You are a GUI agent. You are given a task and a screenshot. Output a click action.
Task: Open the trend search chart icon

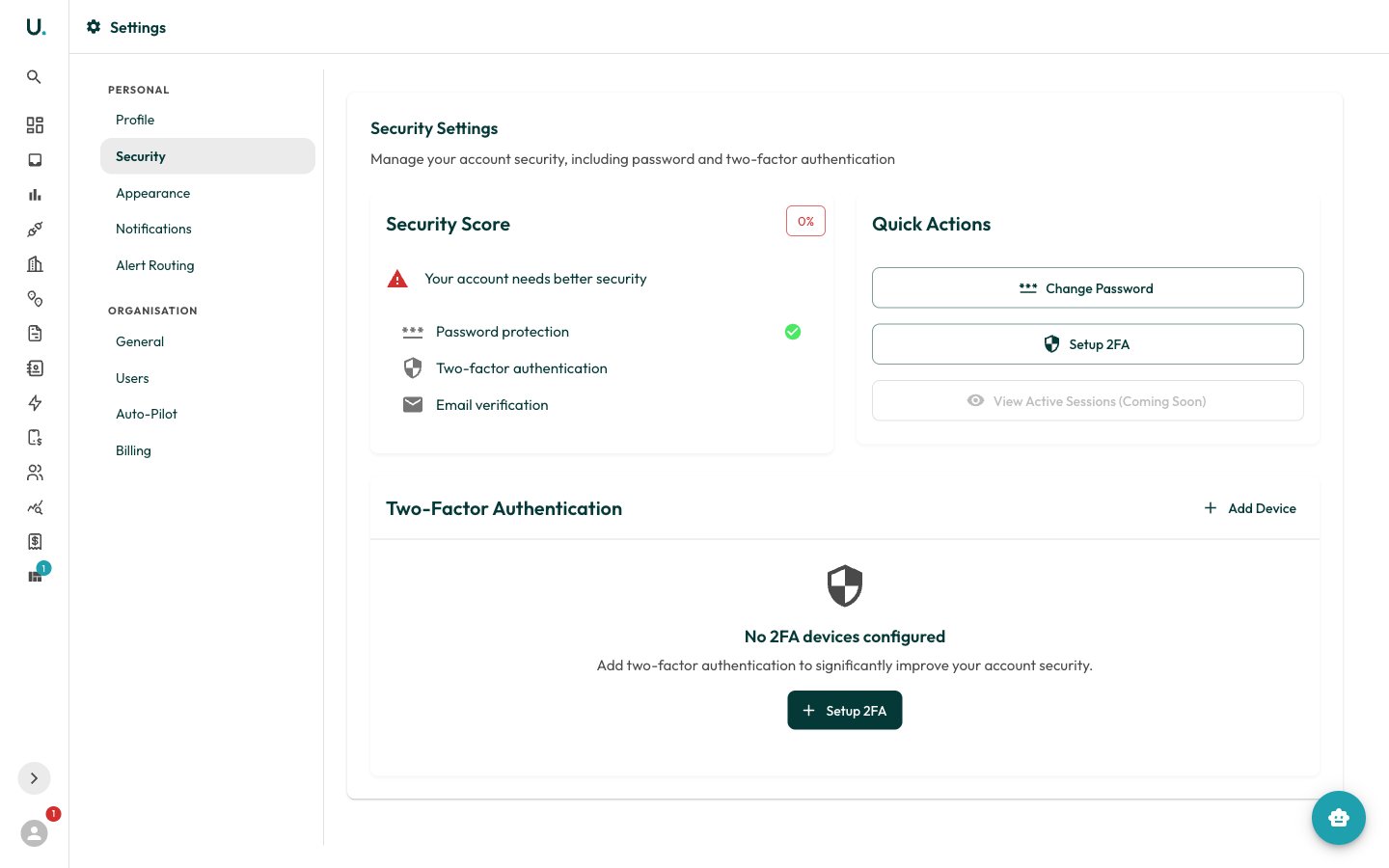[x=35, y=507]
